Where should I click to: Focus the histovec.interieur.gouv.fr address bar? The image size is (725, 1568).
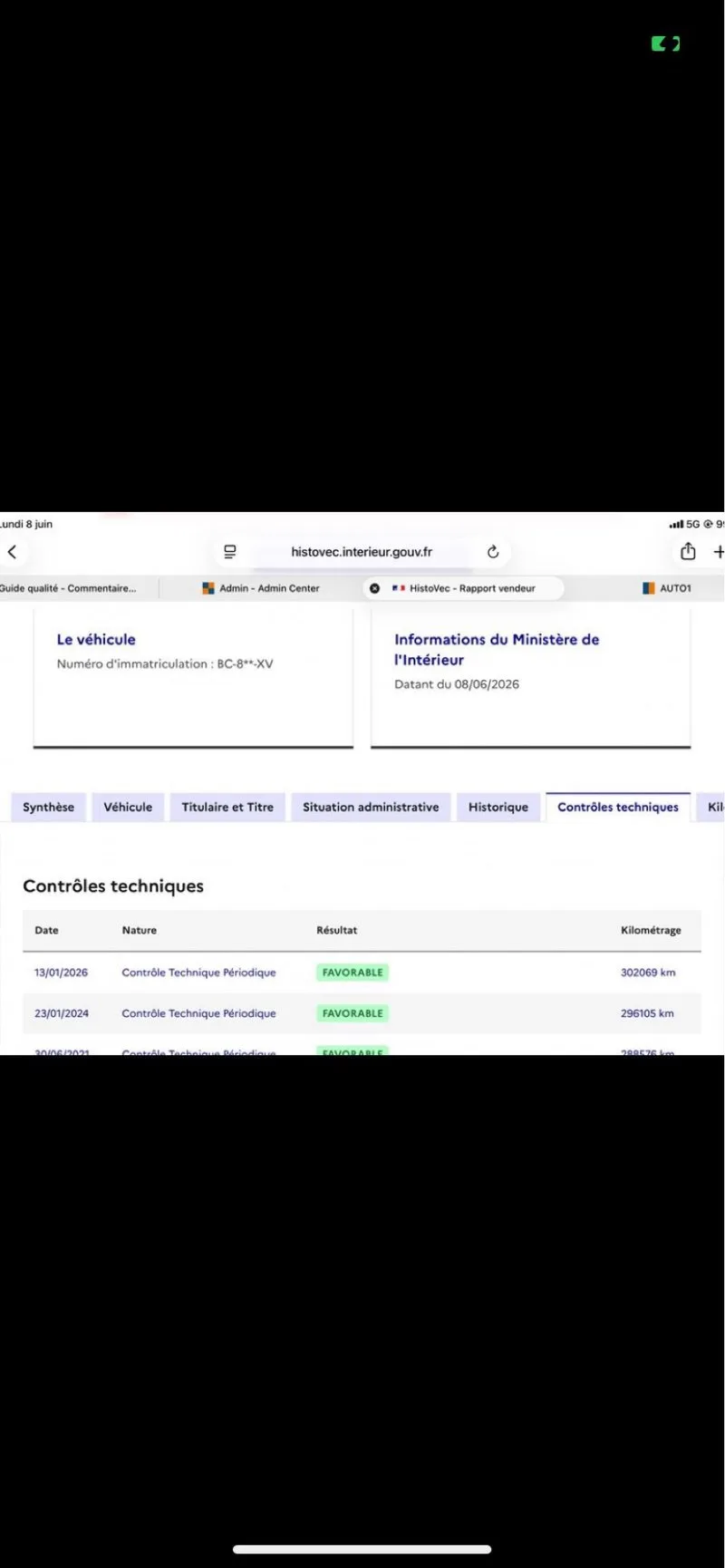[362, 551]
